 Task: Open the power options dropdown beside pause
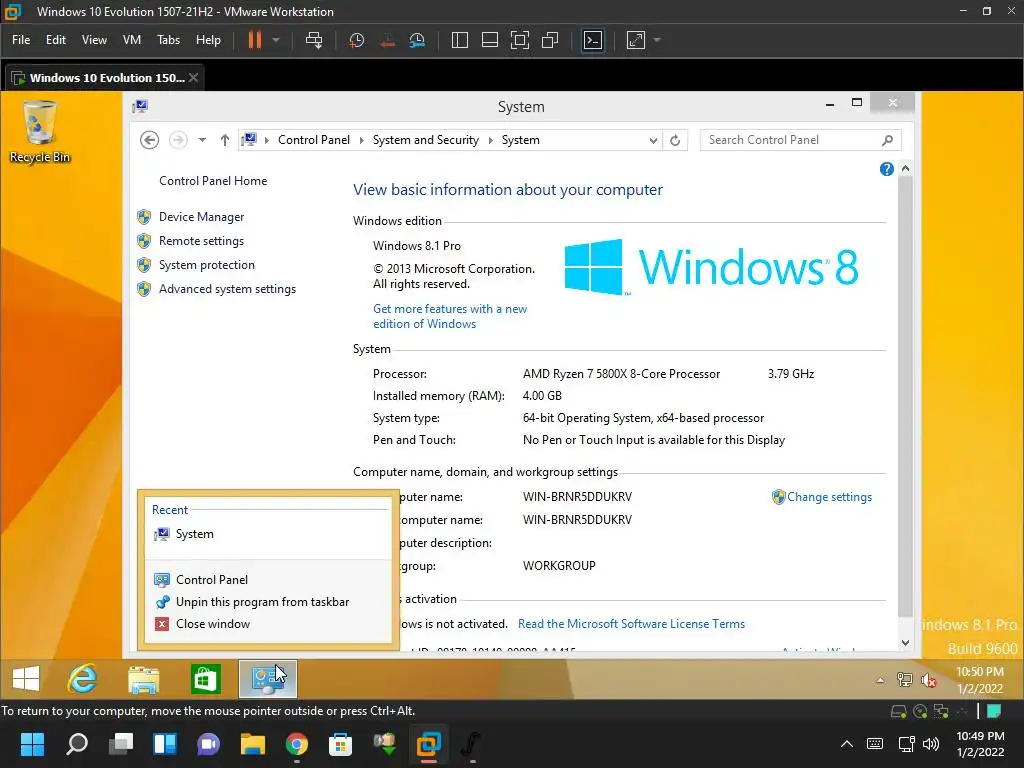click(x=276, y=40)
